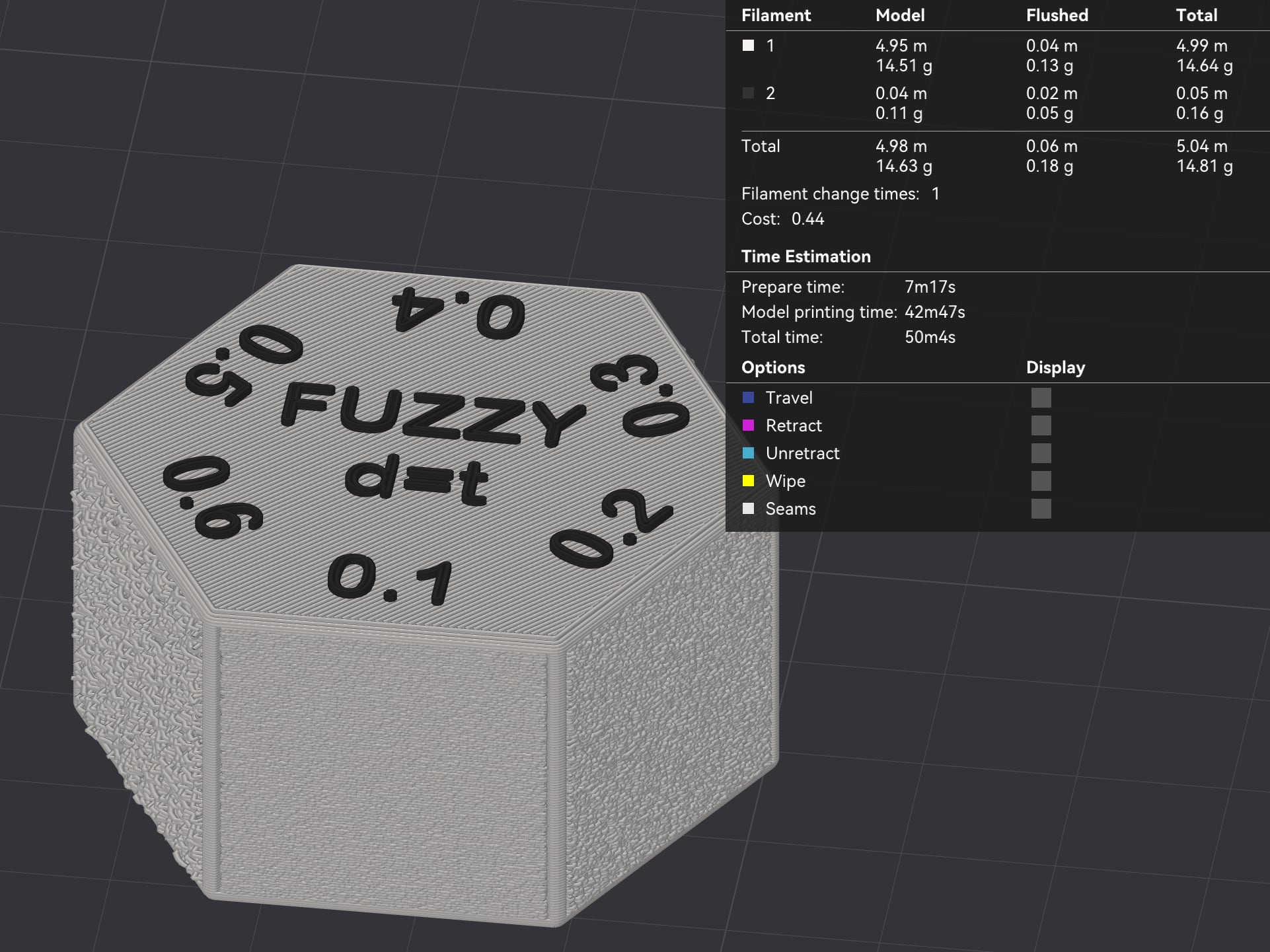Click the total time value 50m4s
The image size is (1270, 952).
930,337
